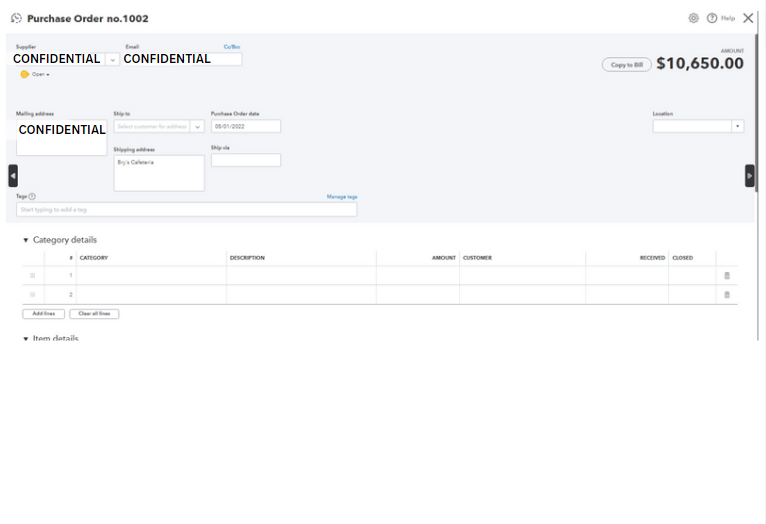Open the Open status dropdown

point(41,74)
